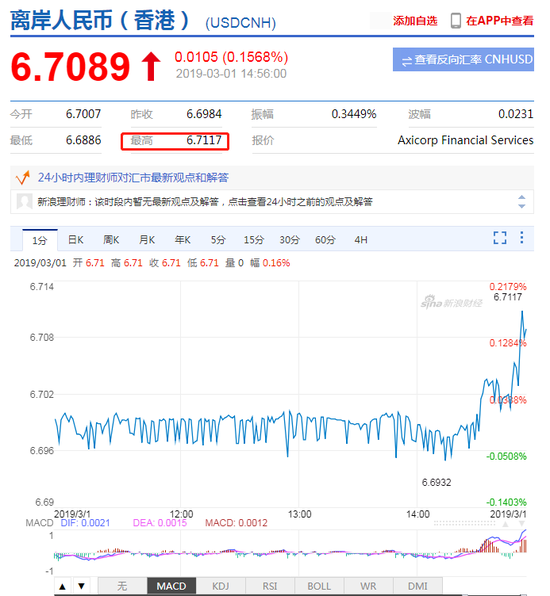The image size is (550, 596).
Task: Click the 14:00 time axis label
Action: point(418,514)
